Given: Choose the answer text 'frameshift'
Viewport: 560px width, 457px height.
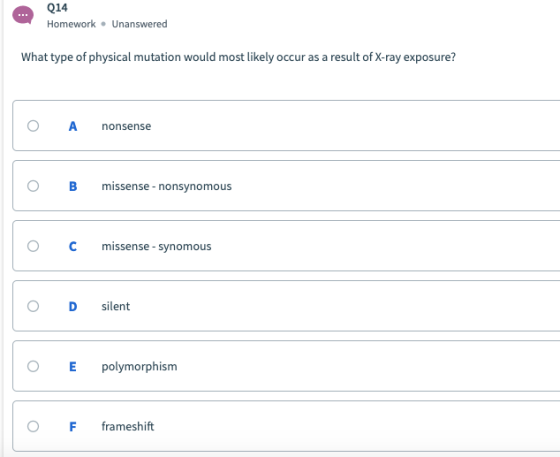Looking at the screenshot, I should click(x=128, y=426).
